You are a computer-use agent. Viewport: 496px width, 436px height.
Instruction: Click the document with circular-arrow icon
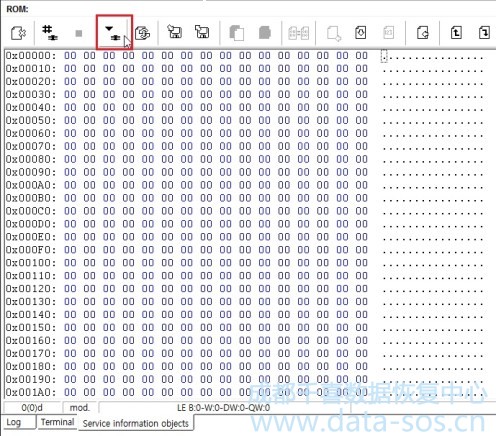[x=423, y=33]
